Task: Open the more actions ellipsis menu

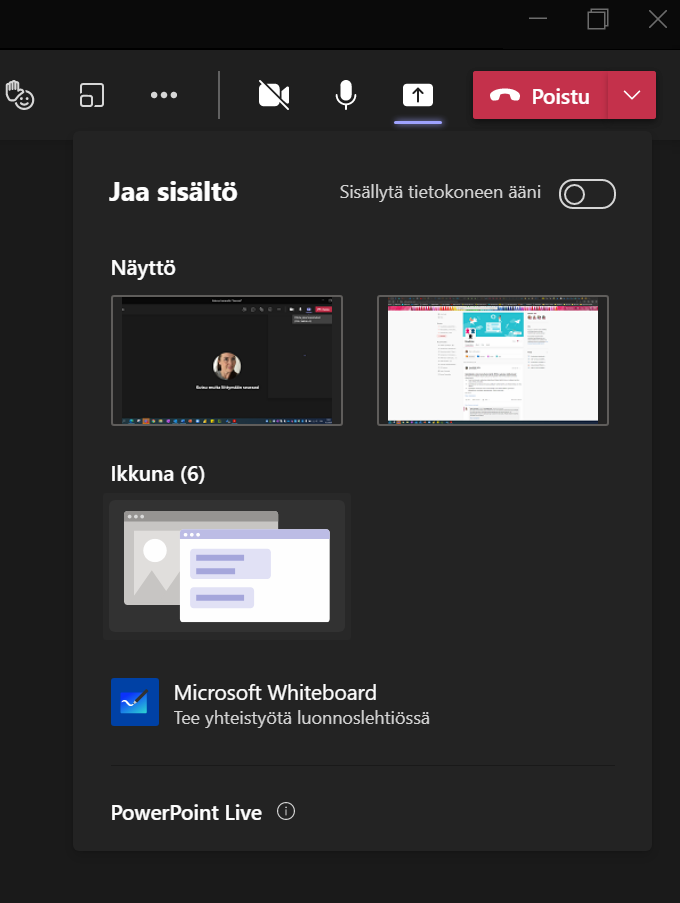Action: point(164,95)
